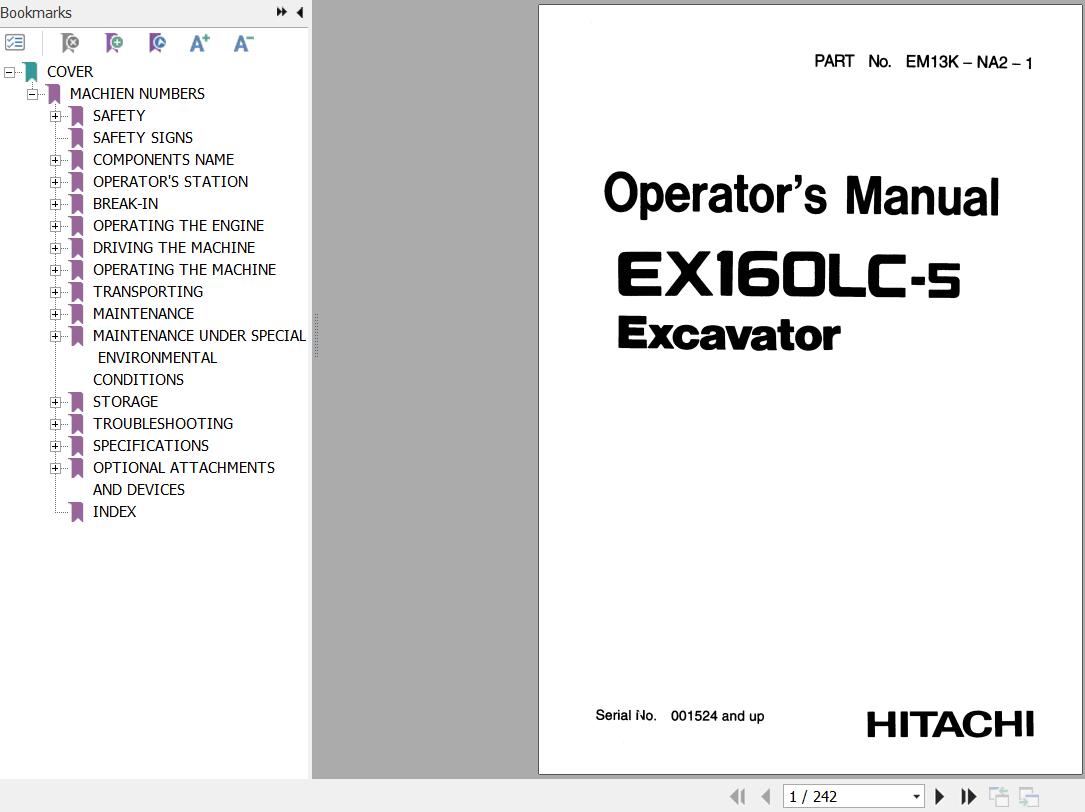Screen dimensions: 1085x812
Task: Collapse the COVER bookmark tree
Action: pos(9,72)
